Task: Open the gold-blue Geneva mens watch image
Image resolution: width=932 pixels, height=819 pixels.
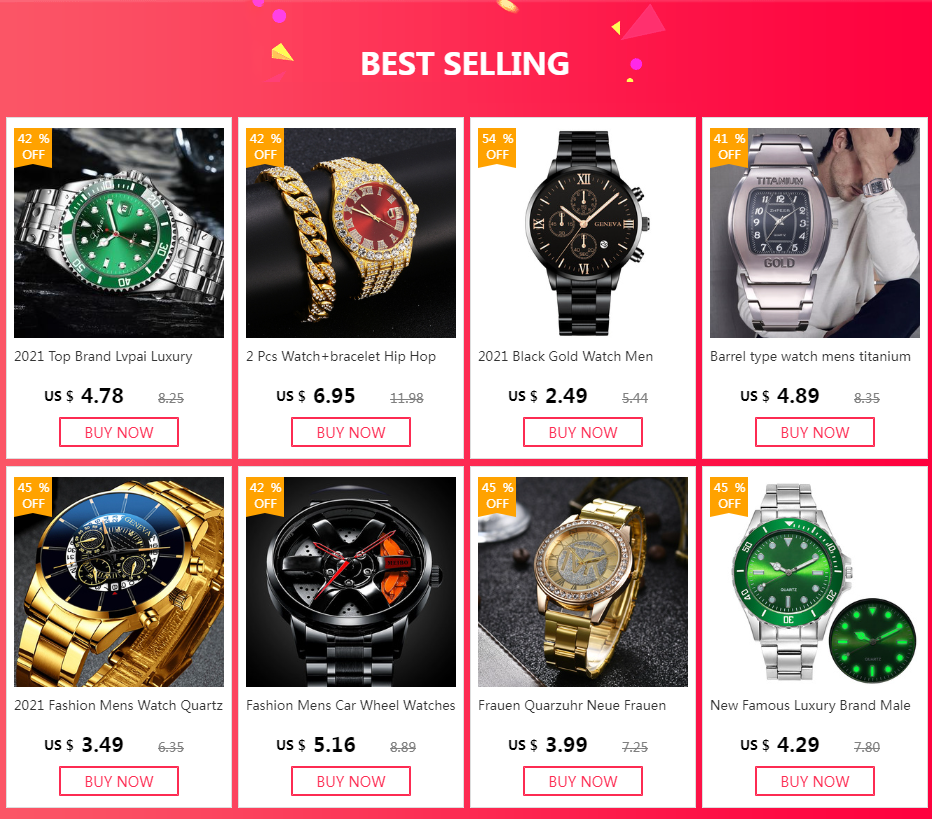Action: pos(119,582)
